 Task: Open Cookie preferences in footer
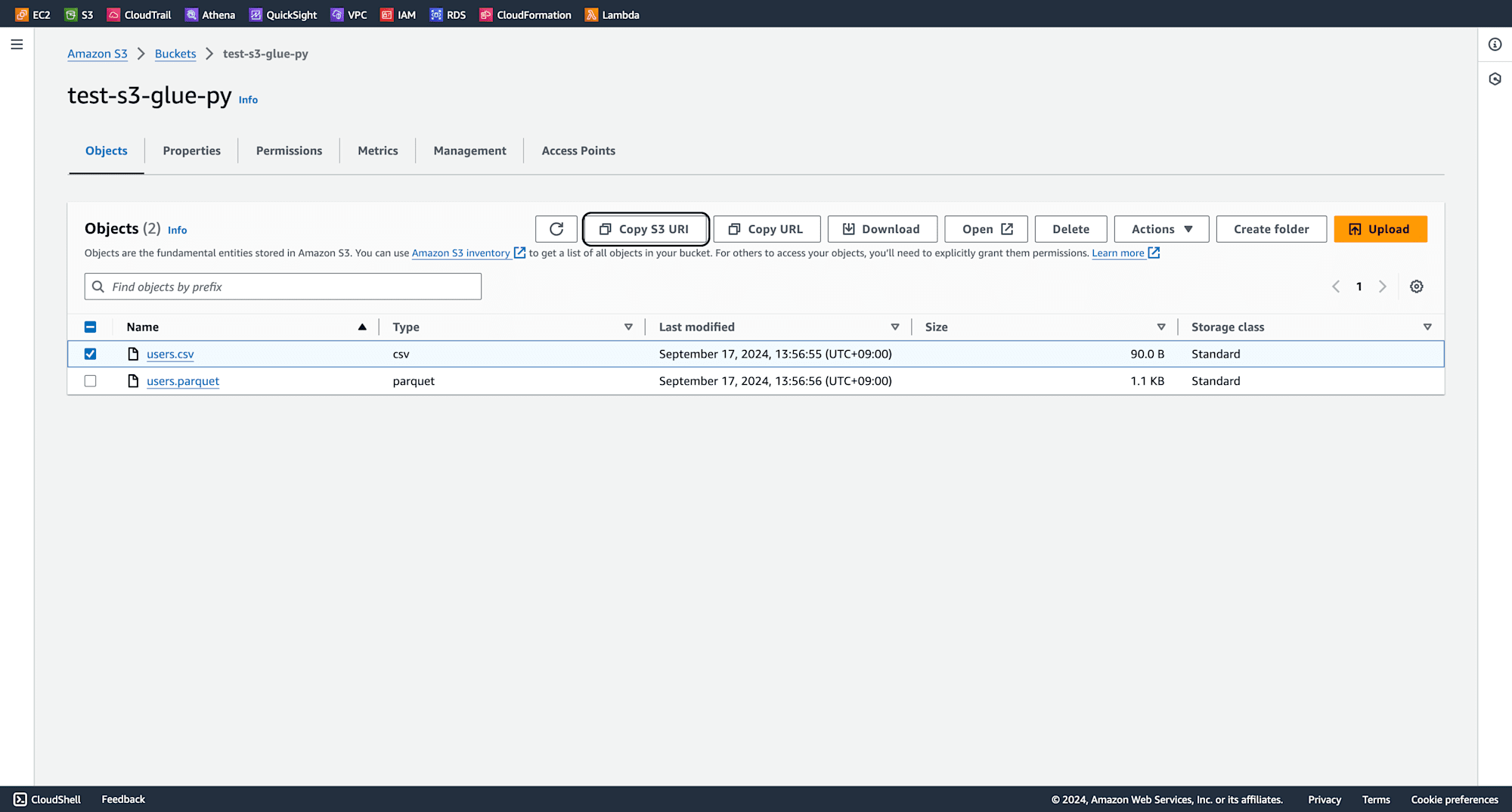1455,799
